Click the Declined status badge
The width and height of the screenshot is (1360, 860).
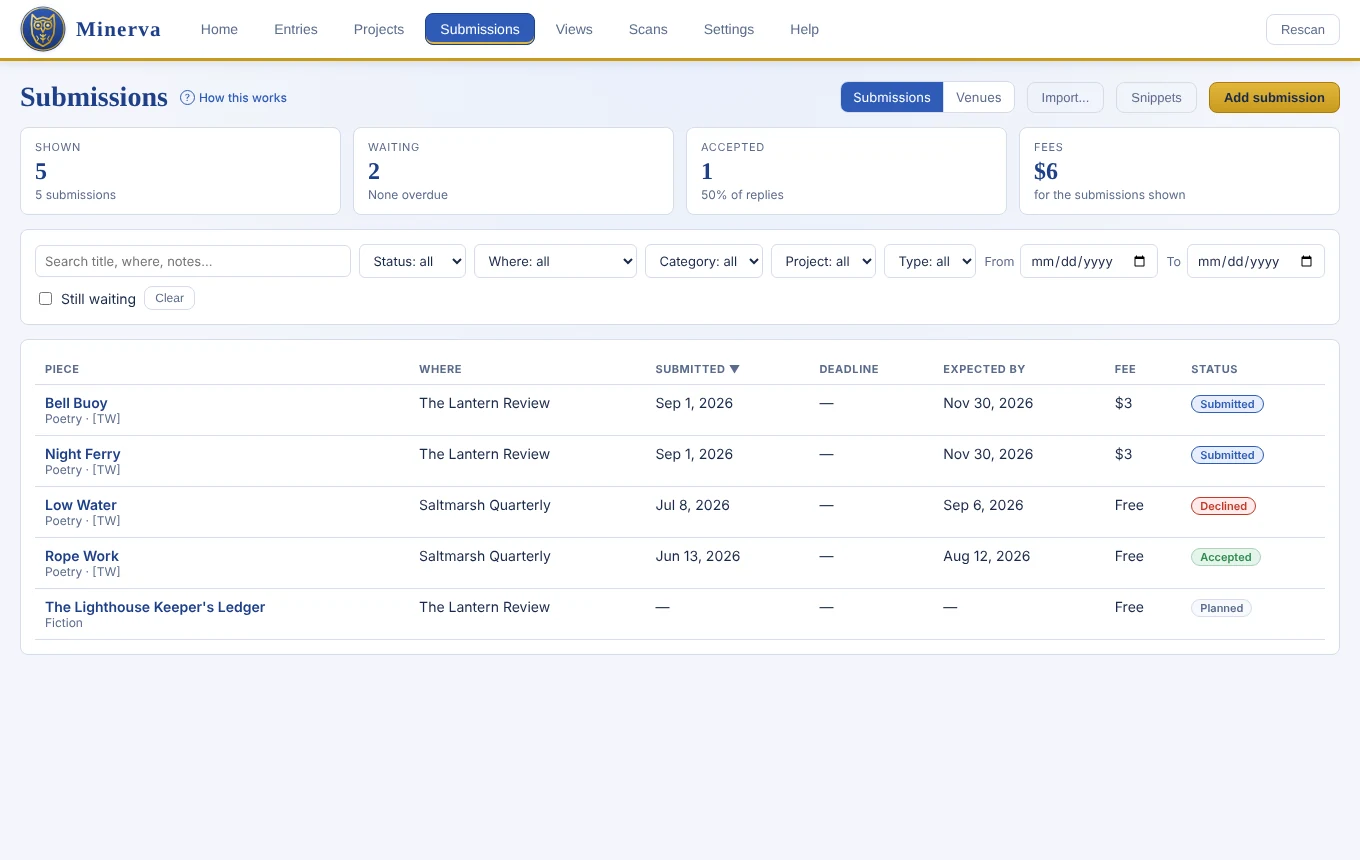[x=1223, y=506]
